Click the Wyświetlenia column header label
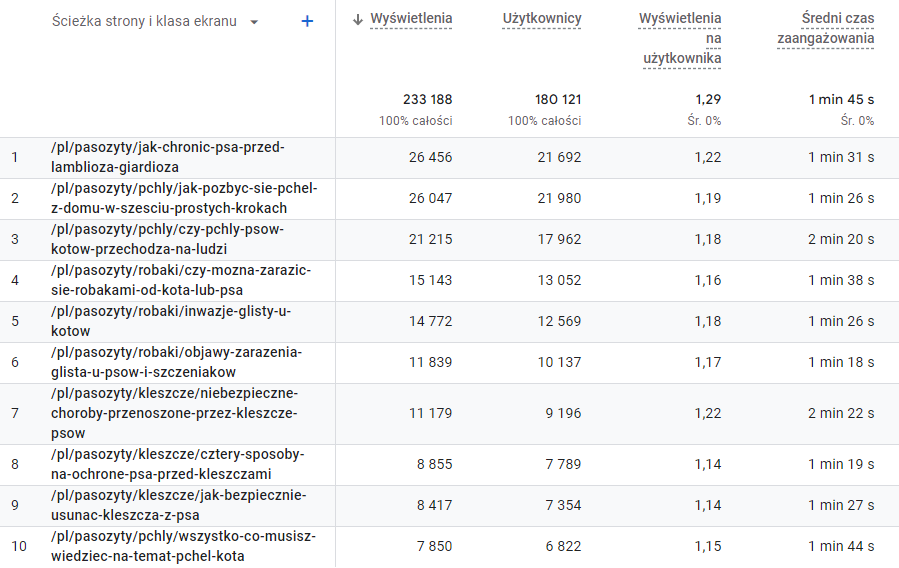Screen dimensions: 899x568 pyautogui.click(x=410, y=19)
